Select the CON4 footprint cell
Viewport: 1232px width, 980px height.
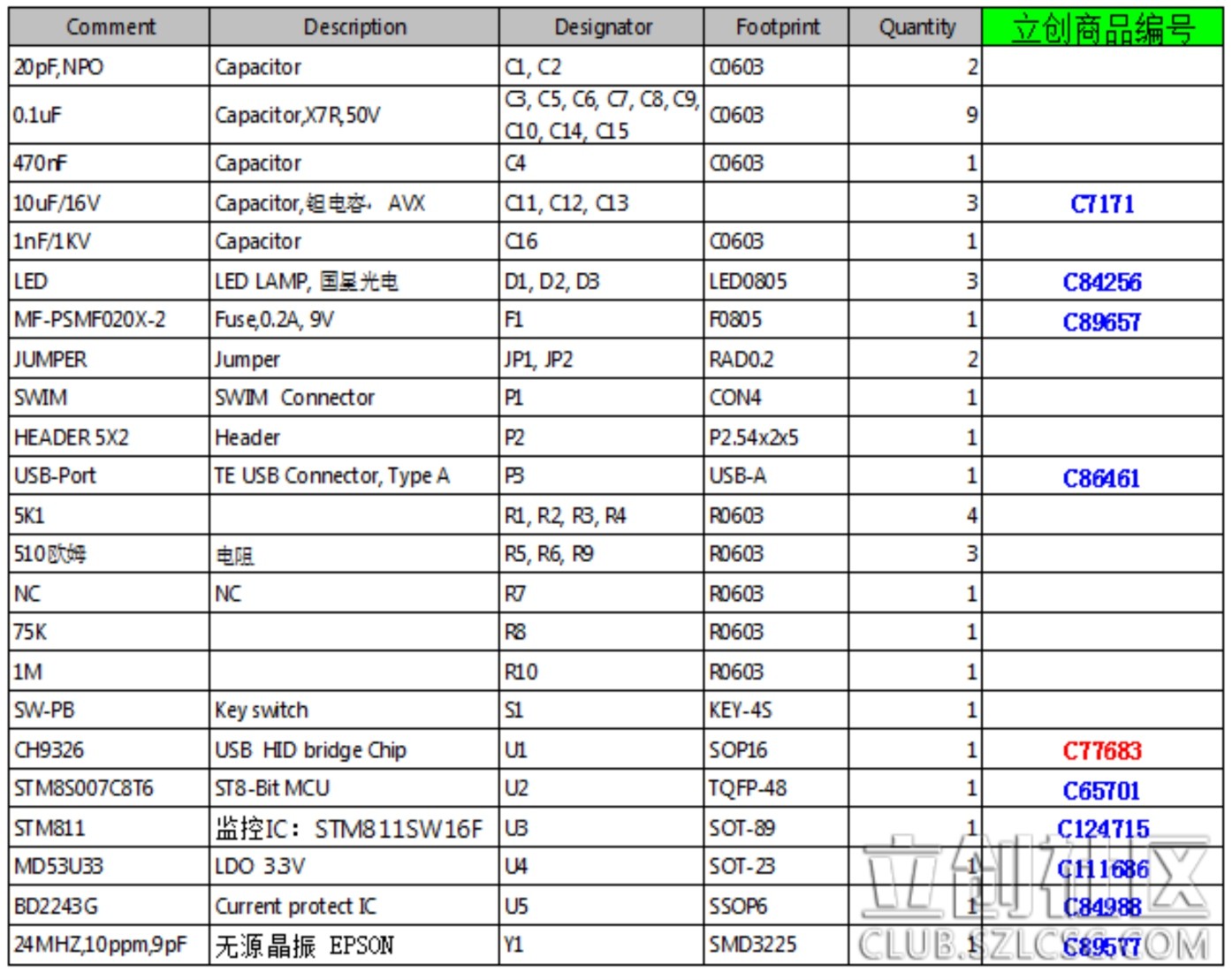coord(777,398)
